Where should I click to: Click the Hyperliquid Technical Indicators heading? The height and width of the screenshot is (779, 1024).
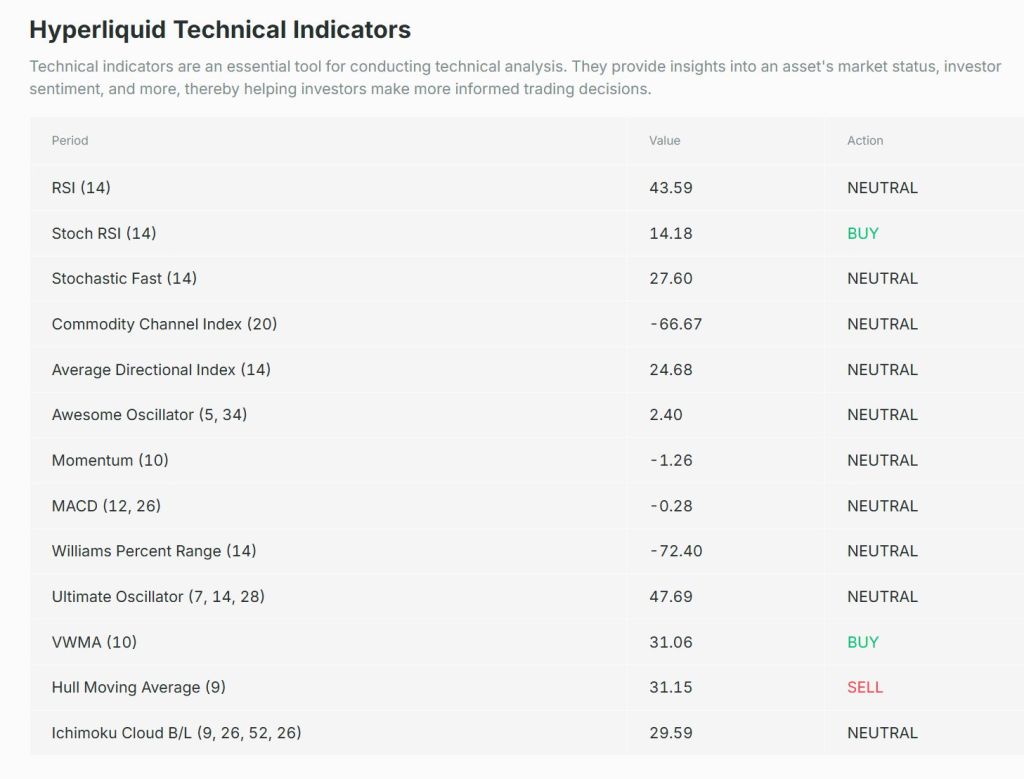220,30
